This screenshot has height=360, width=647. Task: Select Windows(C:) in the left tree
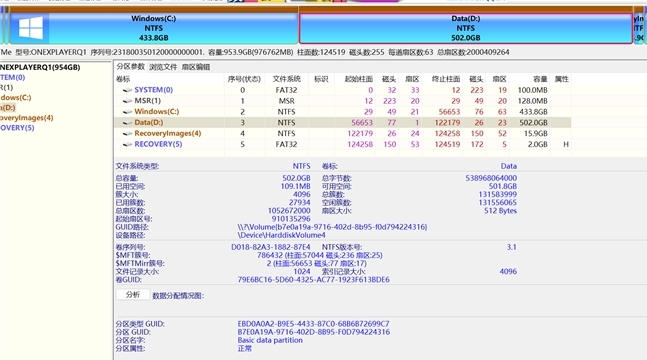pyautogui.click(x=16, y=97)
